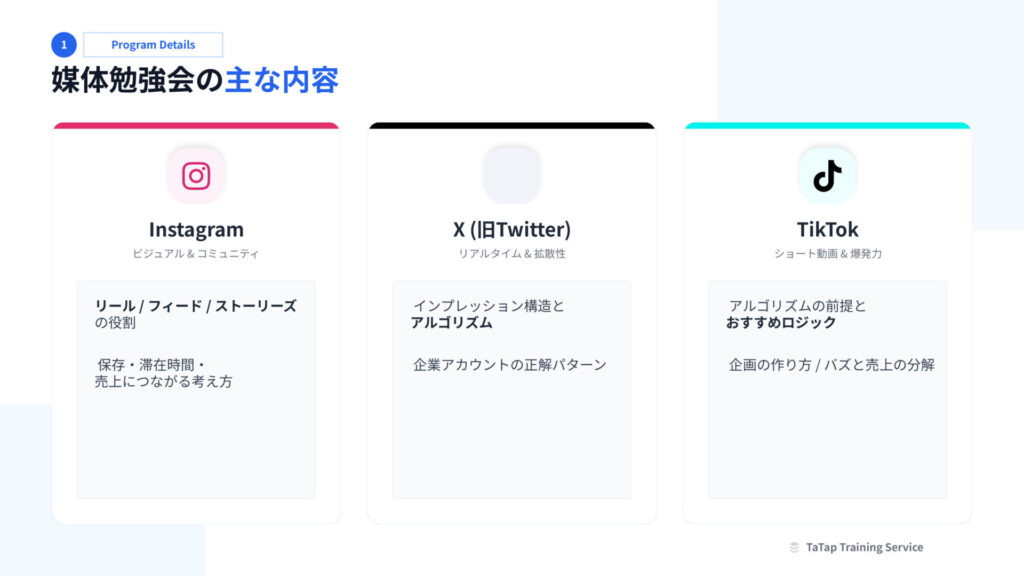Click the 媒体勉強会の主な内容 slide title
1024x576 pixels.
click(x=195, y=81)
